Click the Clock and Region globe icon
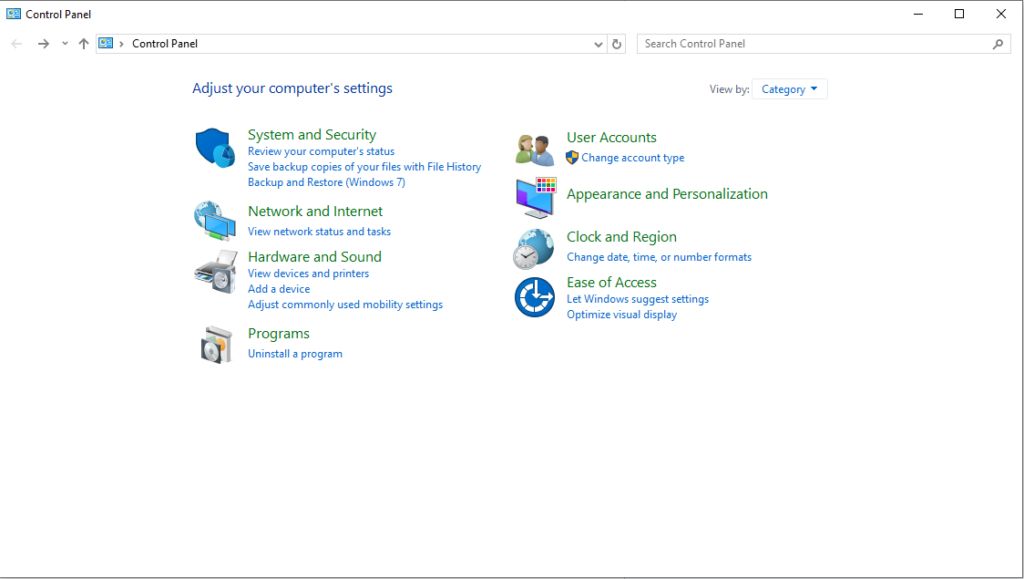Screen dimensions: 1024x579 coord(534,248)
